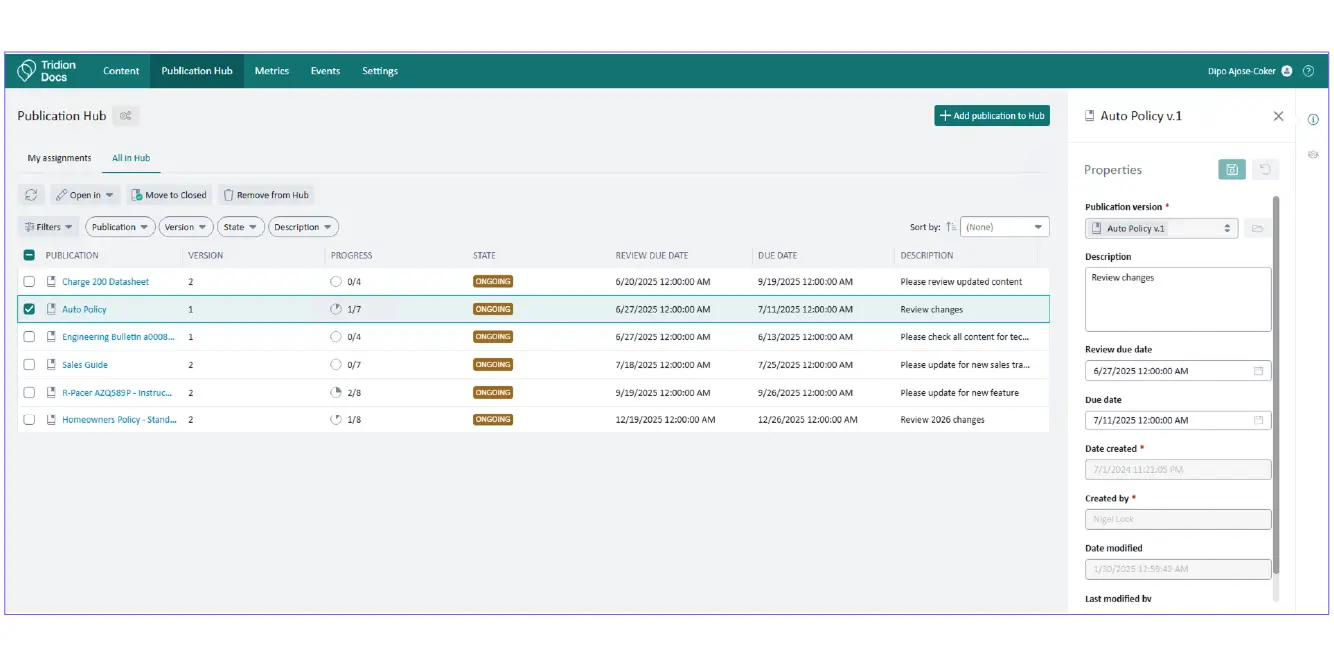Check the Charge 200 Datasheet checkbox
Screen dimensions: 1334x667
pos(29,282)
